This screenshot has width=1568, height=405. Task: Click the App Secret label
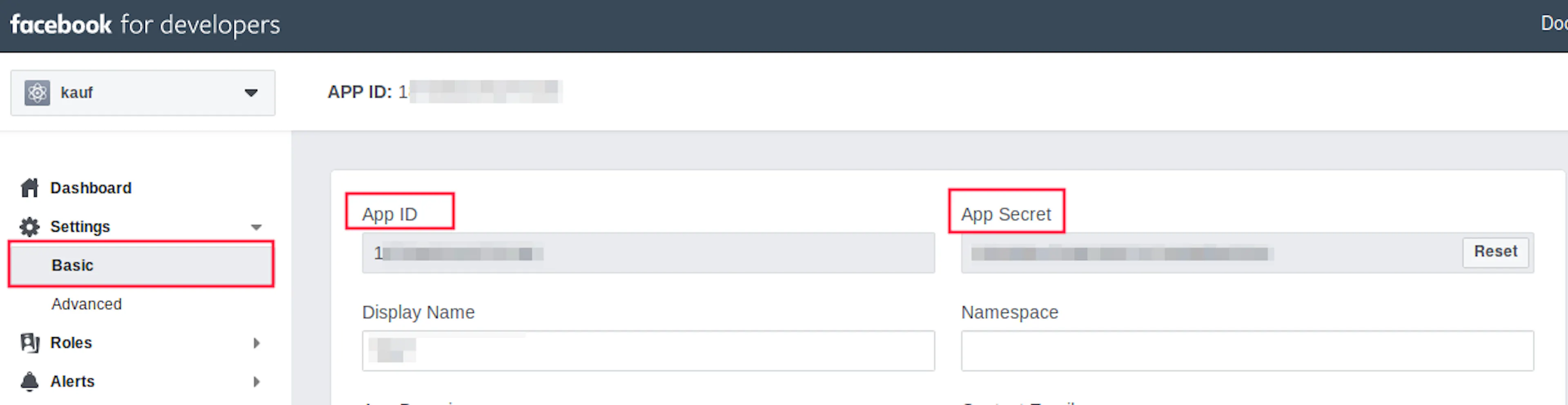1006,214
